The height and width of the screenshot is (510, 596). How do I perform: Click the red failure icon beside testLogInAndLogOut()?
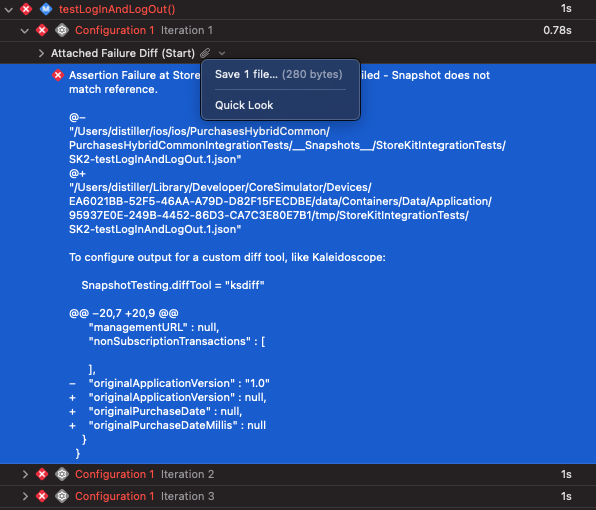pos(26,9)
